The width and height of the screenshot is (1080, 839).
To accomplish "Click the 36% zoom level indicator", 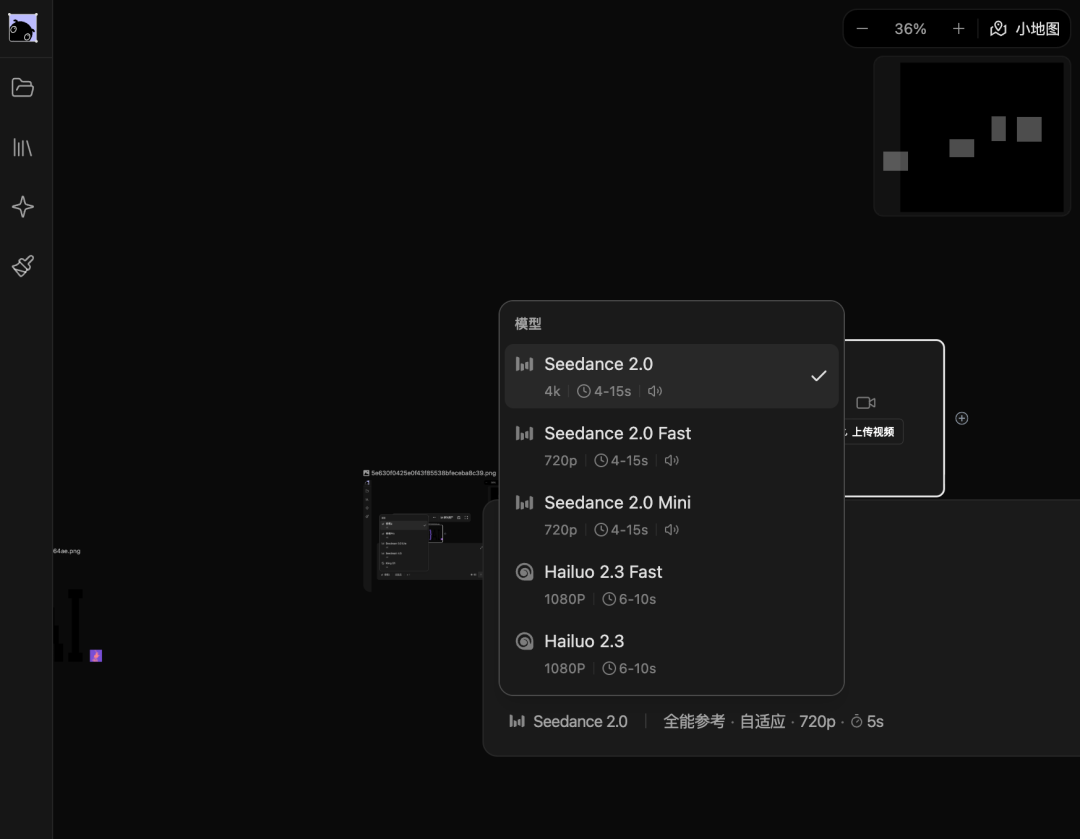I will tap(910, 29).
